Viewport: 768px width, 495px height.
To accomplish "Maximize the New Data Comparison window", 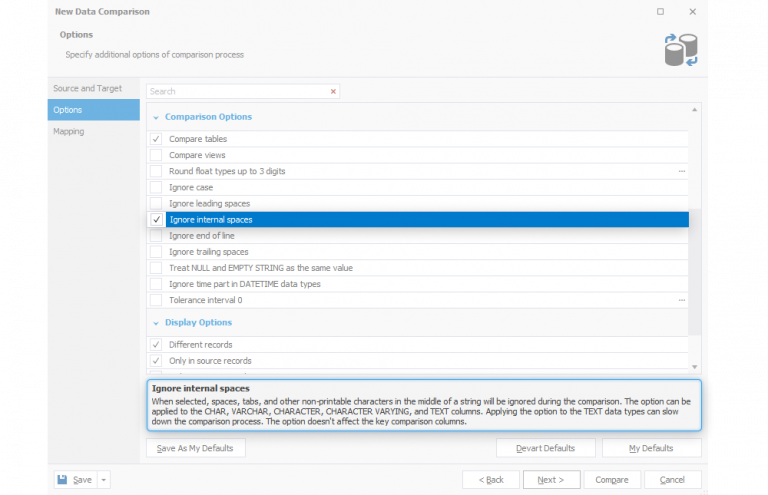I will pos(660,12).
